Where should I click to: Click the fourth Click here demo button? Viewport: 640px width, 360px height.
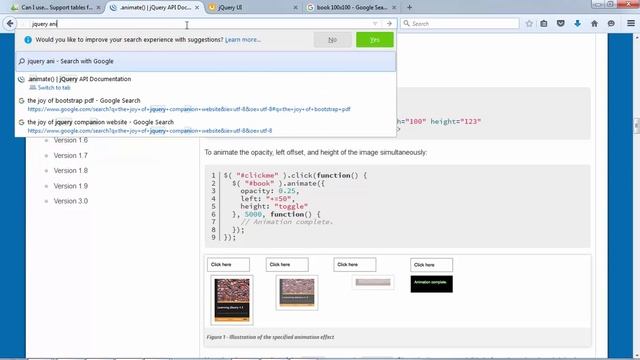[431, 265]
